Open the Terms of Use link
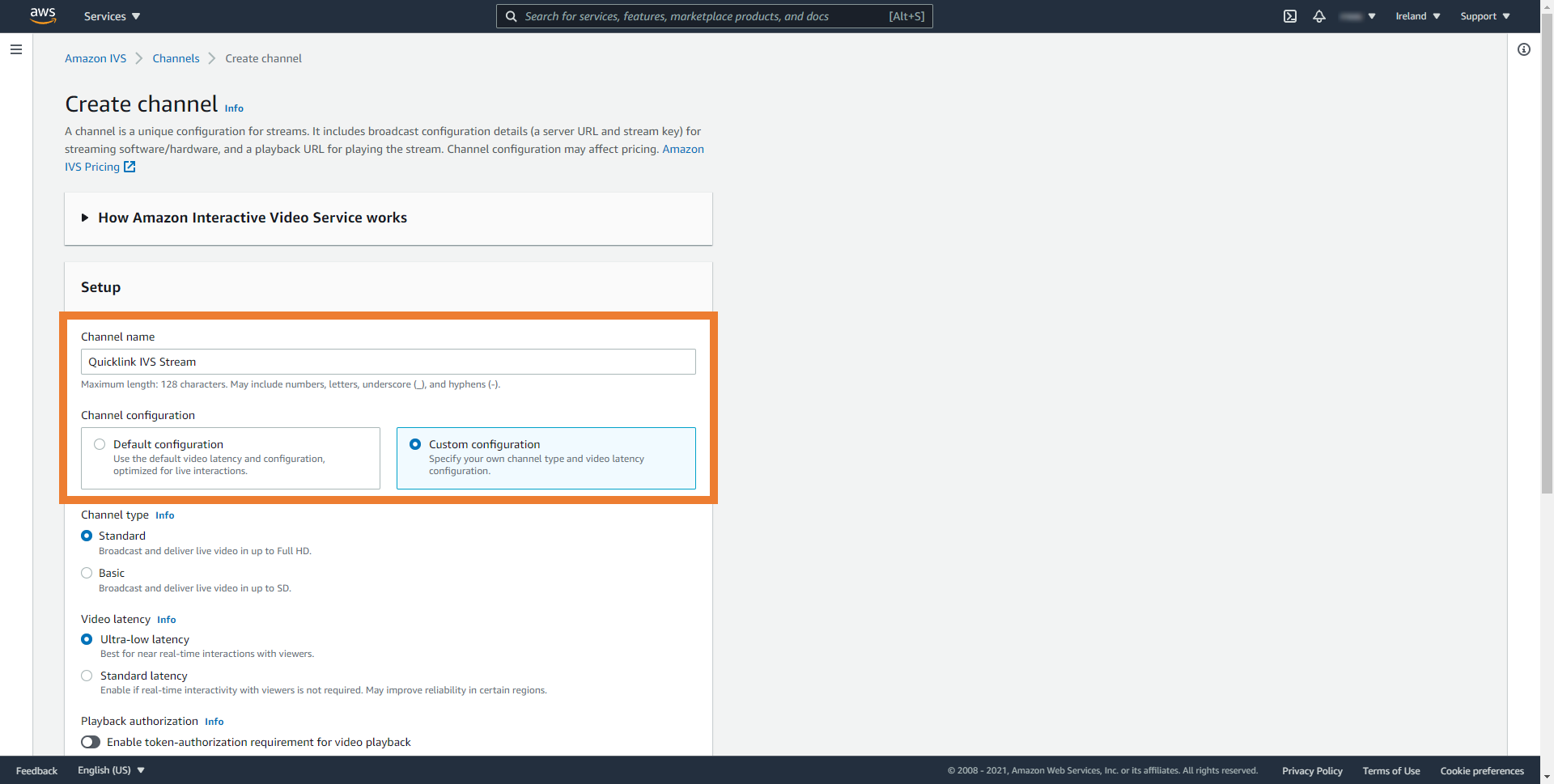 (x=1391, y=771)
